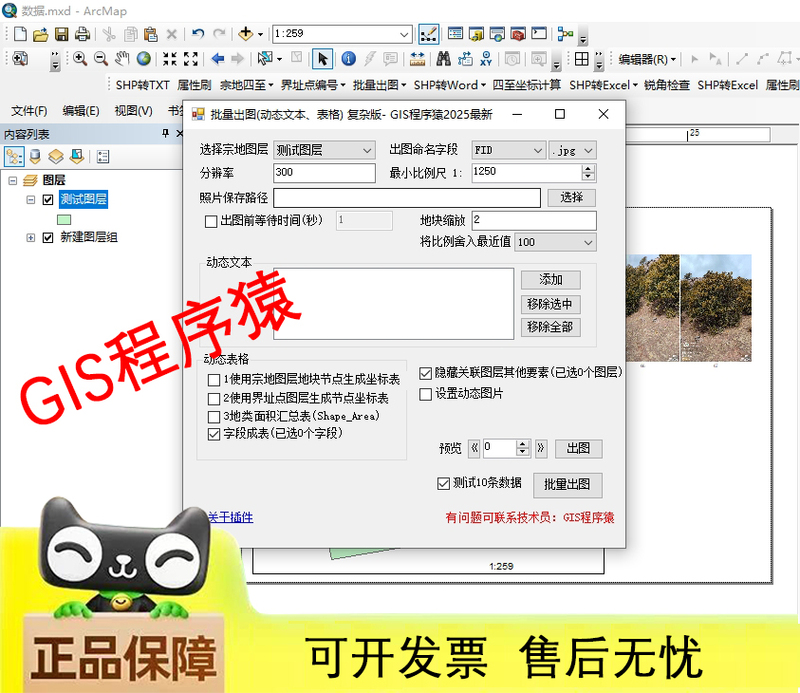Click Fixed Zoom In arrows icon
Image resolution: width=800 pixels, height=693 pixels.
tap(170, 59)
